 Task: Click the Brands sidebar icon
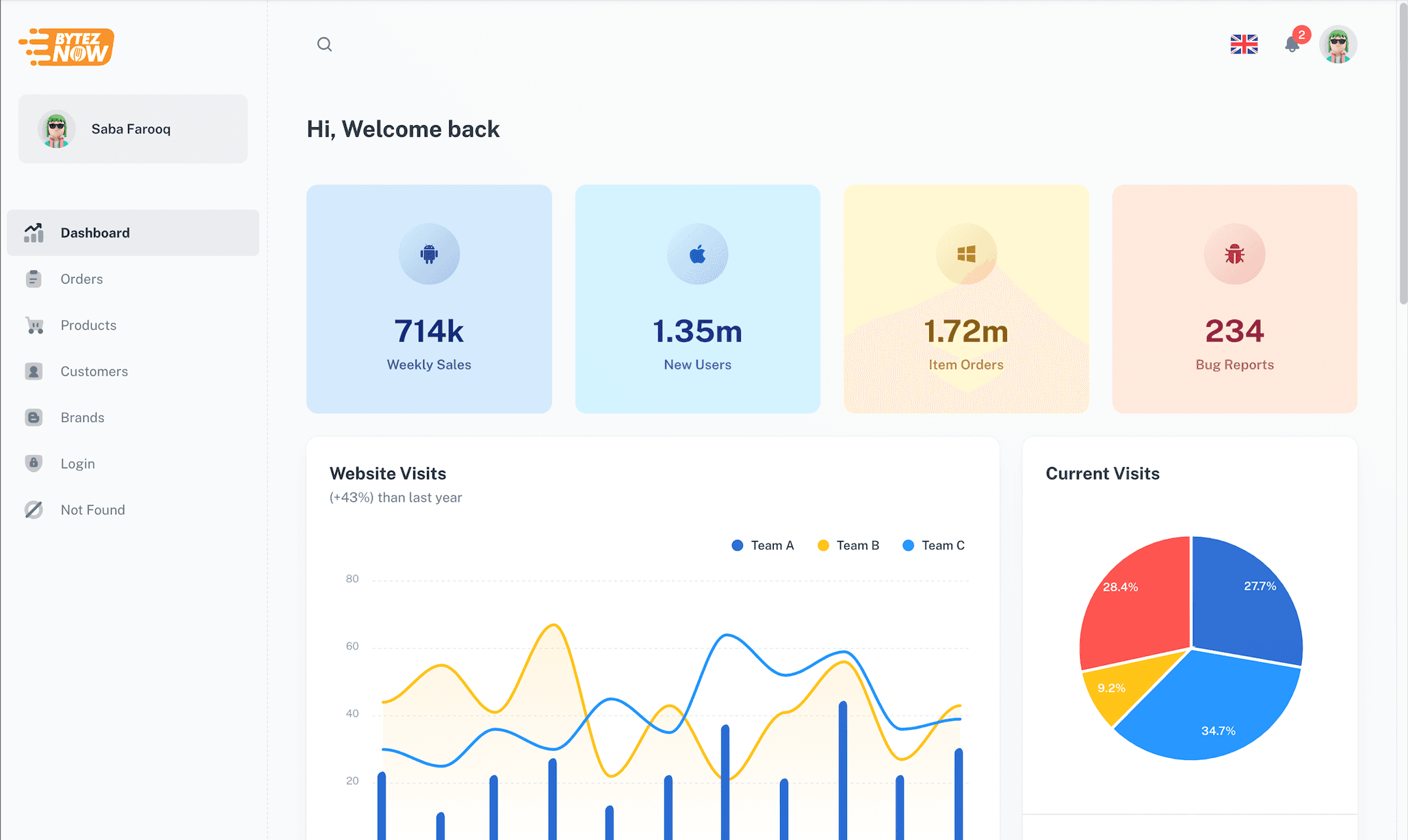34,417
